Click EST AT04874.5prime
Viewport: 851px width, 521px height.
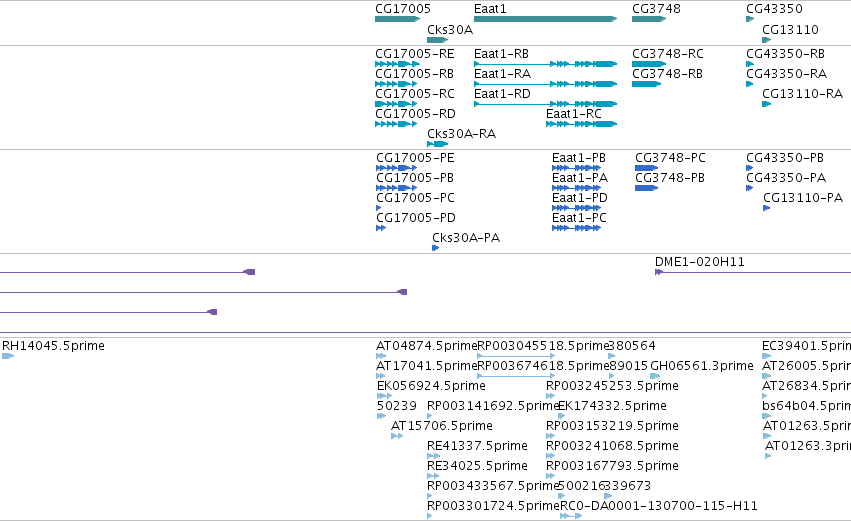tap(426, 346)
